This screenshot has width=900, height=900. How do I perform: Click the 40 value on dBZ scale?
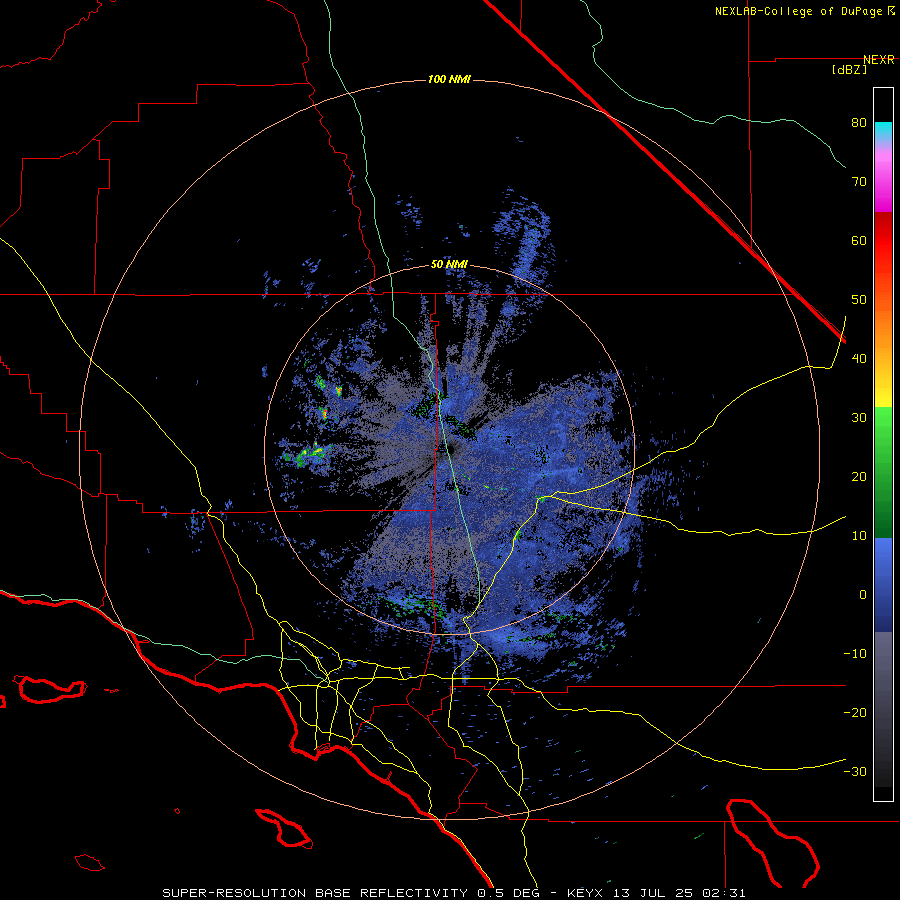(x=859, y=359)
